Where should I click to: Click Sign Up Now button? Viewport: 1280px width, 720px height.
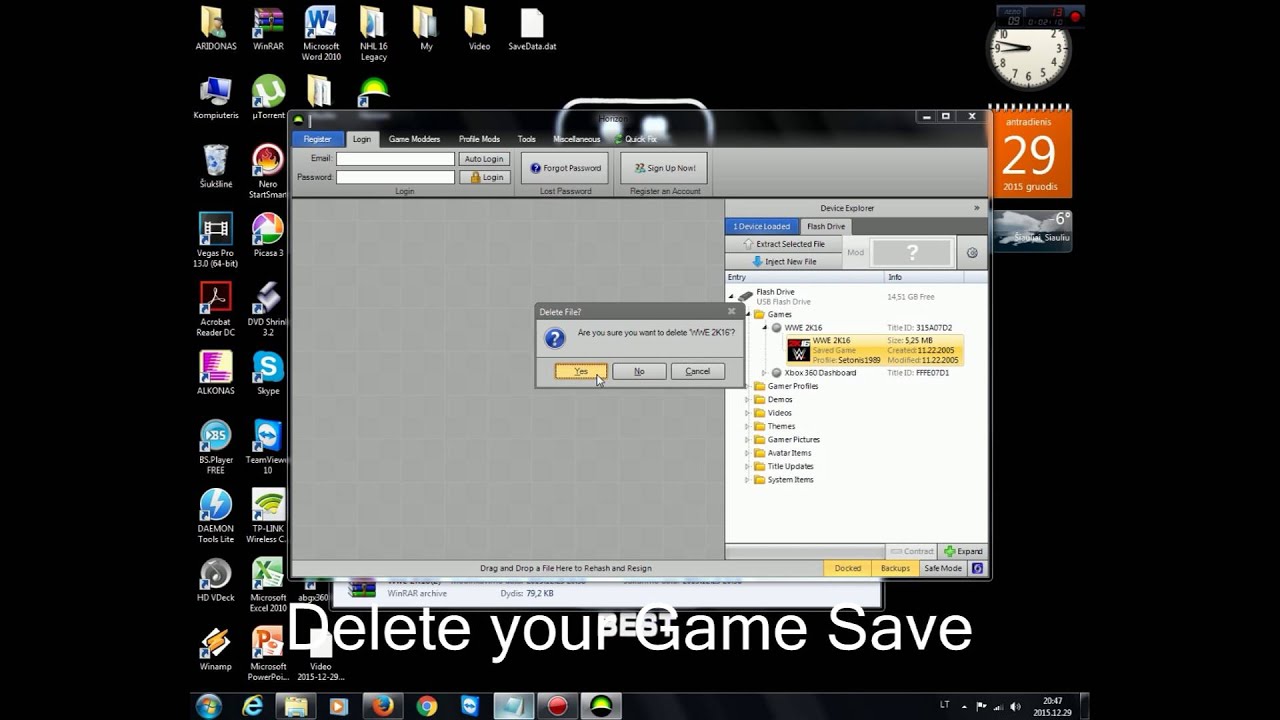(x=665, y=168)
